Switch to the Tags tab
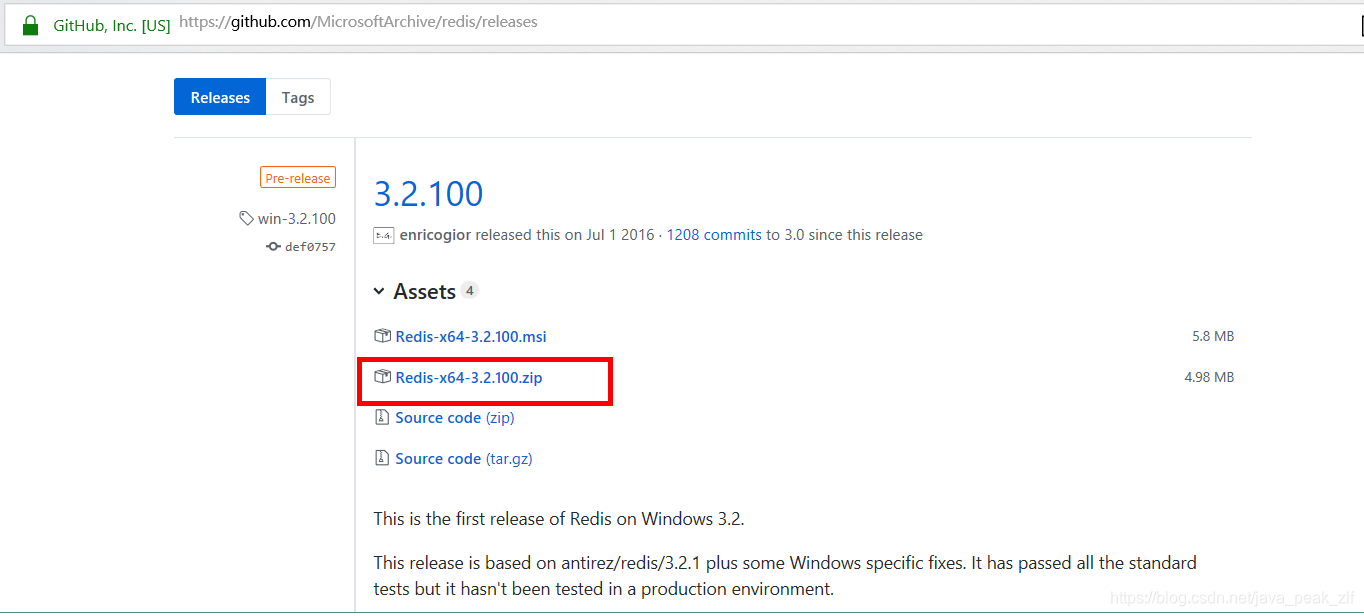The height and width of the screenshot is (616, 1364). (x=298, y=97)
